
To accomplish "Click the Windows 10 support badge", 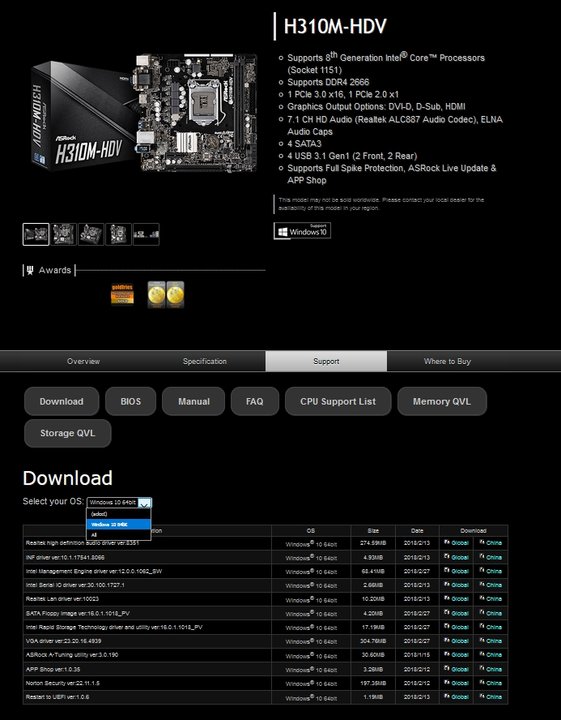I will 302,231.
